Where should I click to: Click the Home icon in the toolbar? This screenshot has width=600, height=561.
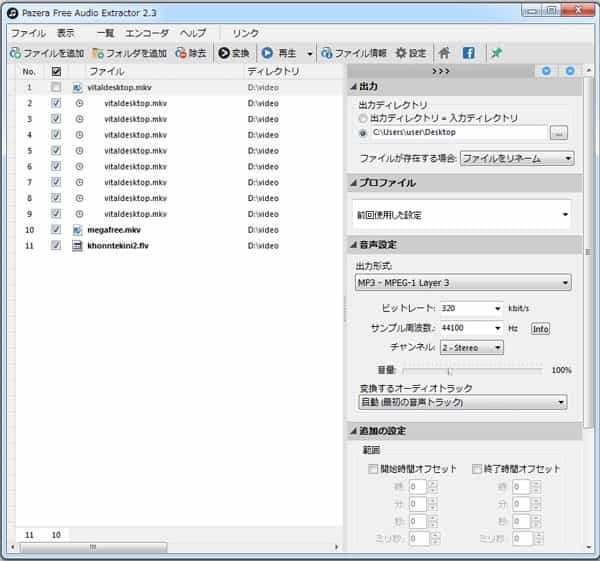pos(444,53)
